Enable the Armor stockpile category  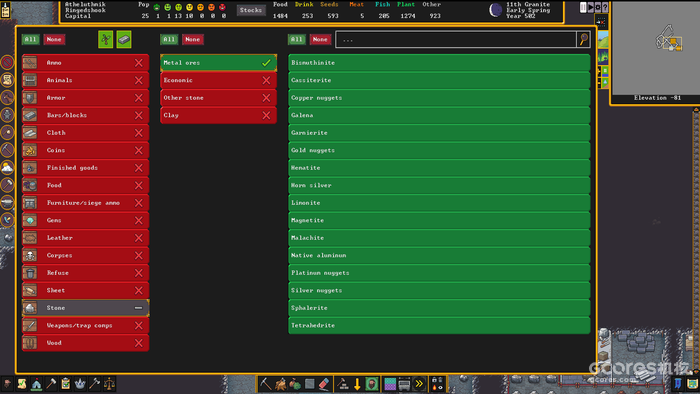tap(85, 98)
